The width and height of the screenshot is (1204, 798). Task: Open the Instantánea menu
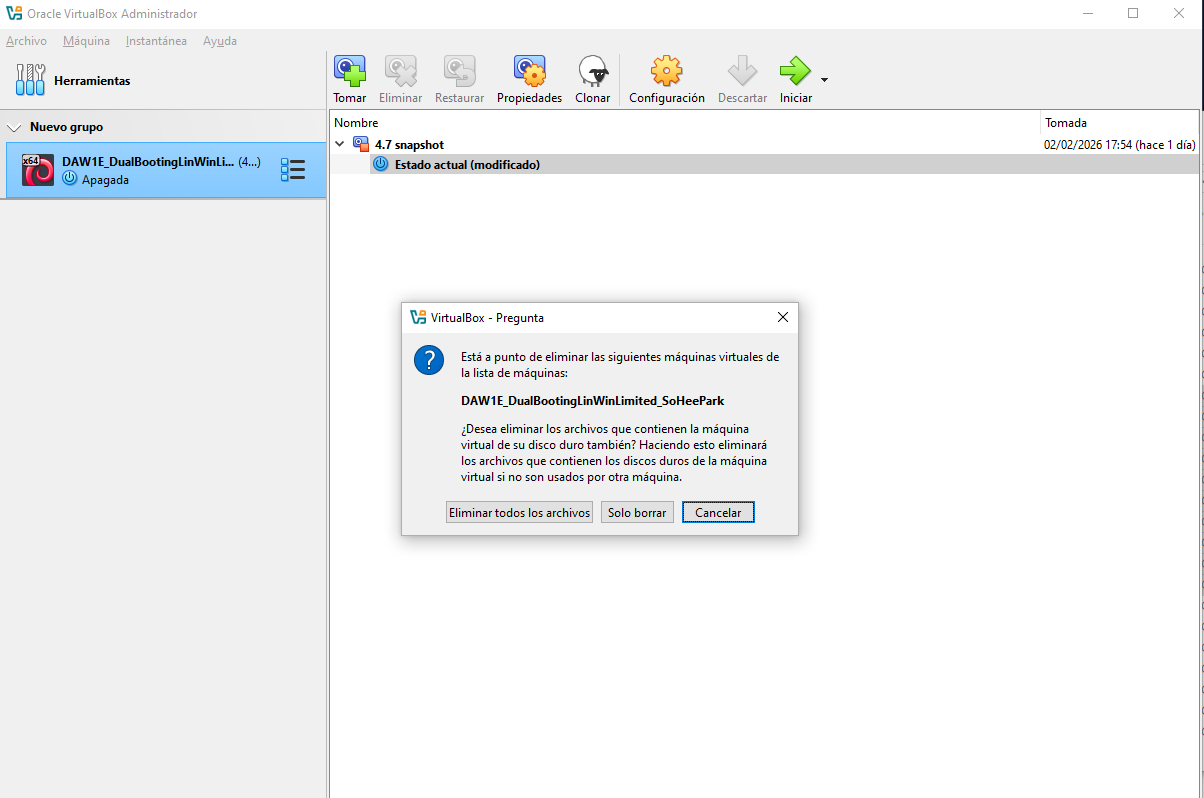156,41
